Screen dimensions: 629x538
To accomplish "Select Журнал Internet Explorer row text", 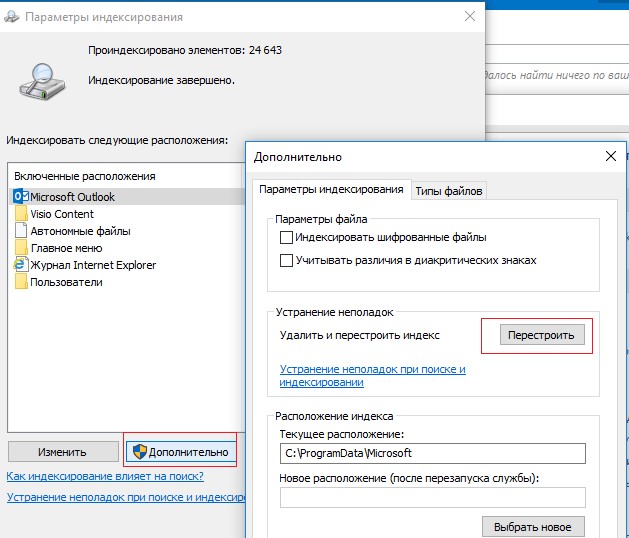I will pyautogui.click(x=93, y=265).
